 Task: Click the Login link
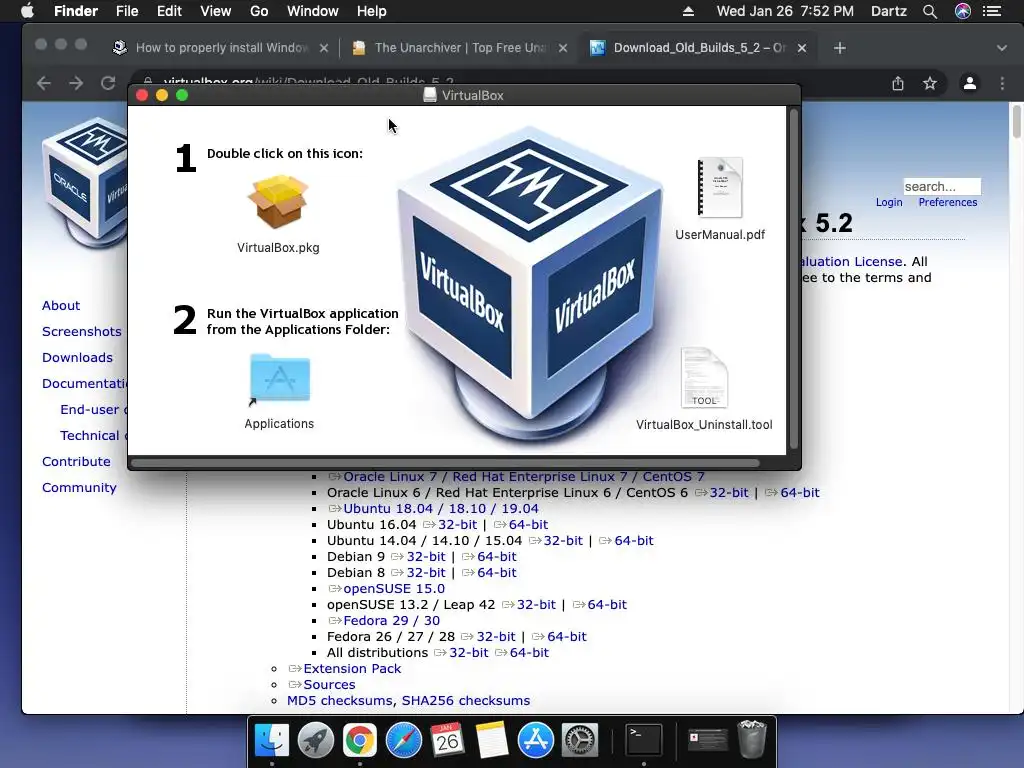(889, 202)
